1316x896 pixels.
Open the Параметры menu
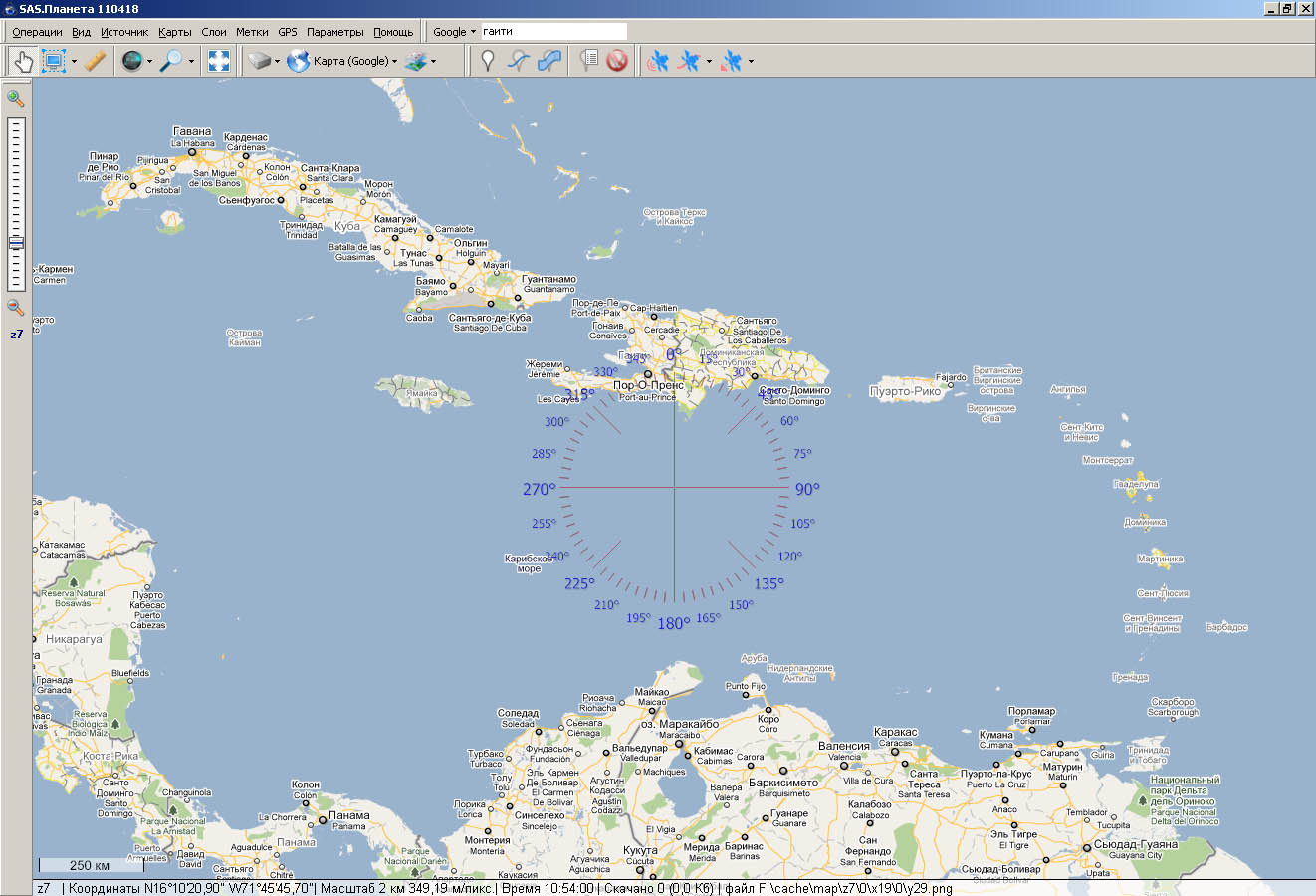tap(334, 32)
